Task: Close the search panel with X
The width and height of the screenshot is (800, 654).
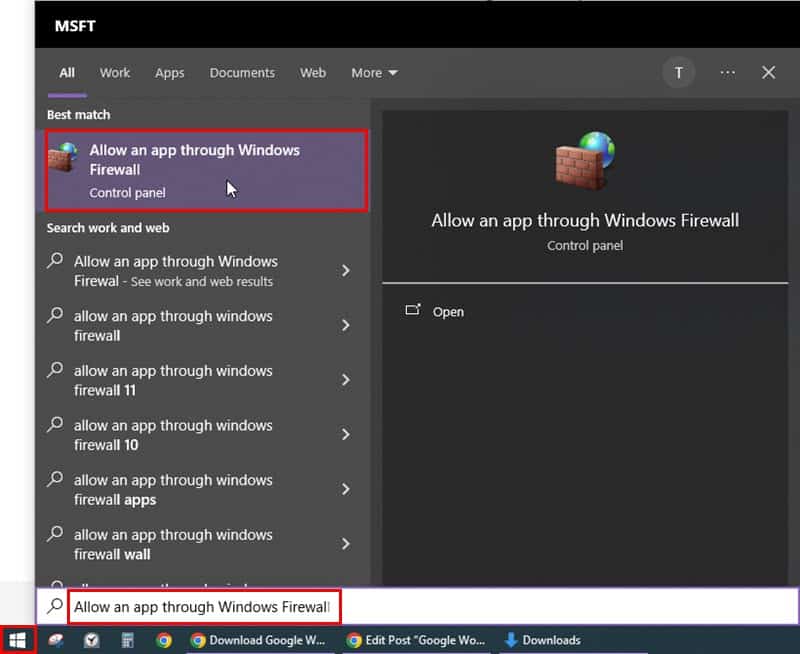Action: pos(768,73)
